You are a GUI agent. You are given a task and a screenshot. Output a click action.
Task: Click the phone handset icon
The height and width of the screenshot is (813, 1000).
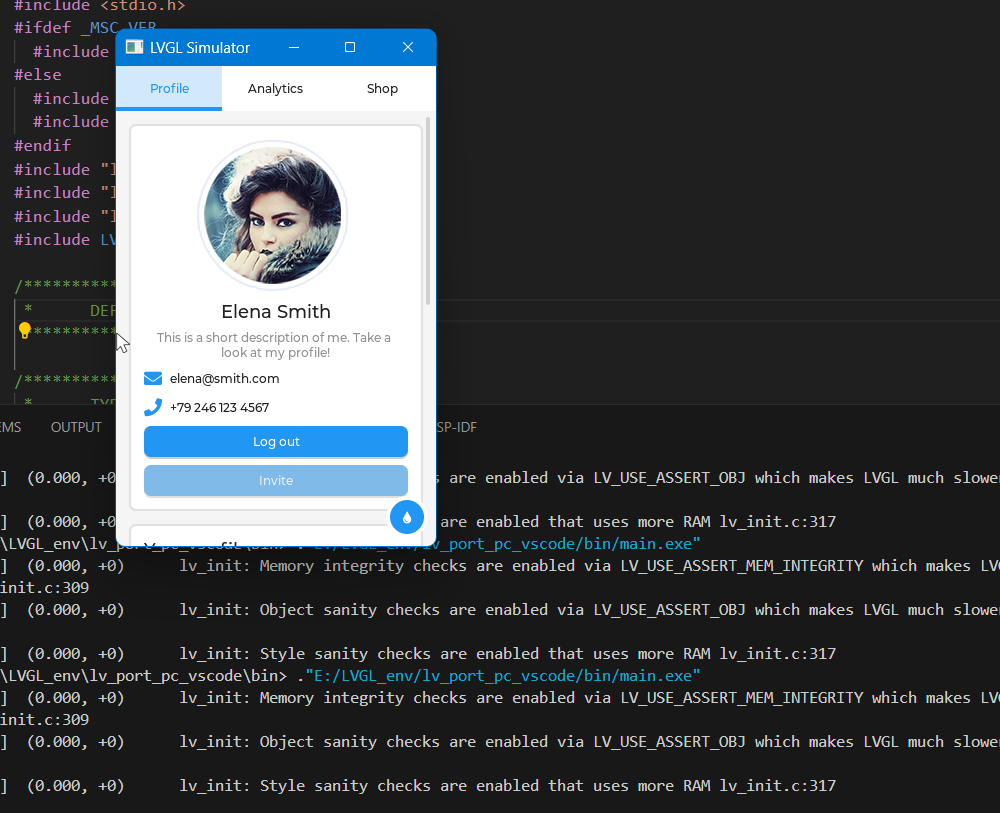coord(153,407)
